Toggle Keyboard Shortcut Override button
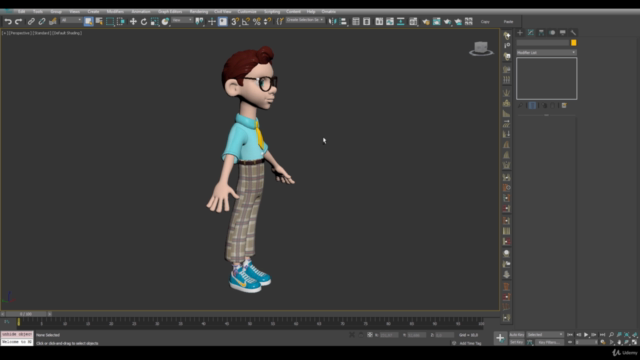 [x=222, y=22]
